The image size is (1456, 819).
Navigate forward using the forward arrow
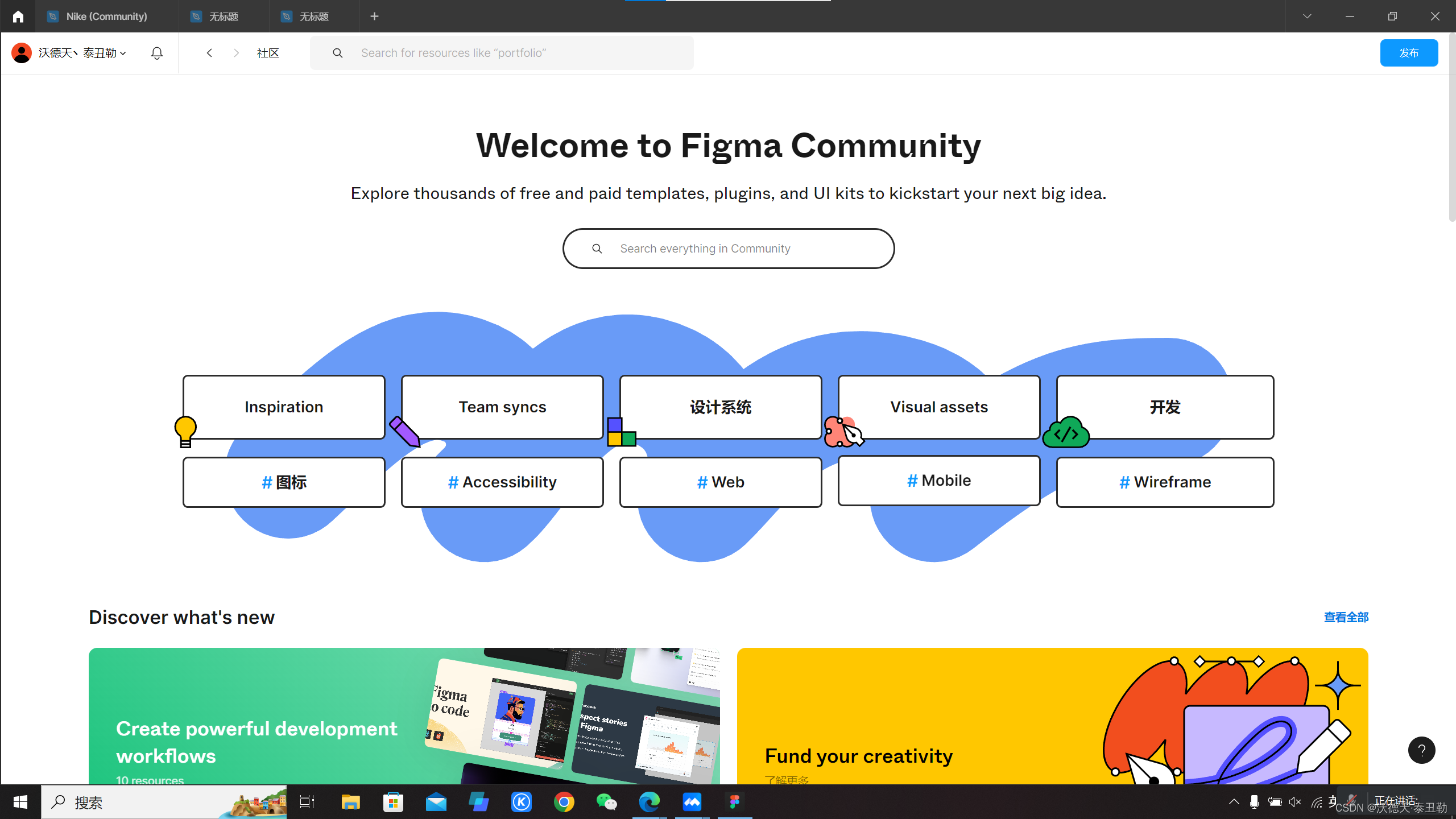pos(236,52)
